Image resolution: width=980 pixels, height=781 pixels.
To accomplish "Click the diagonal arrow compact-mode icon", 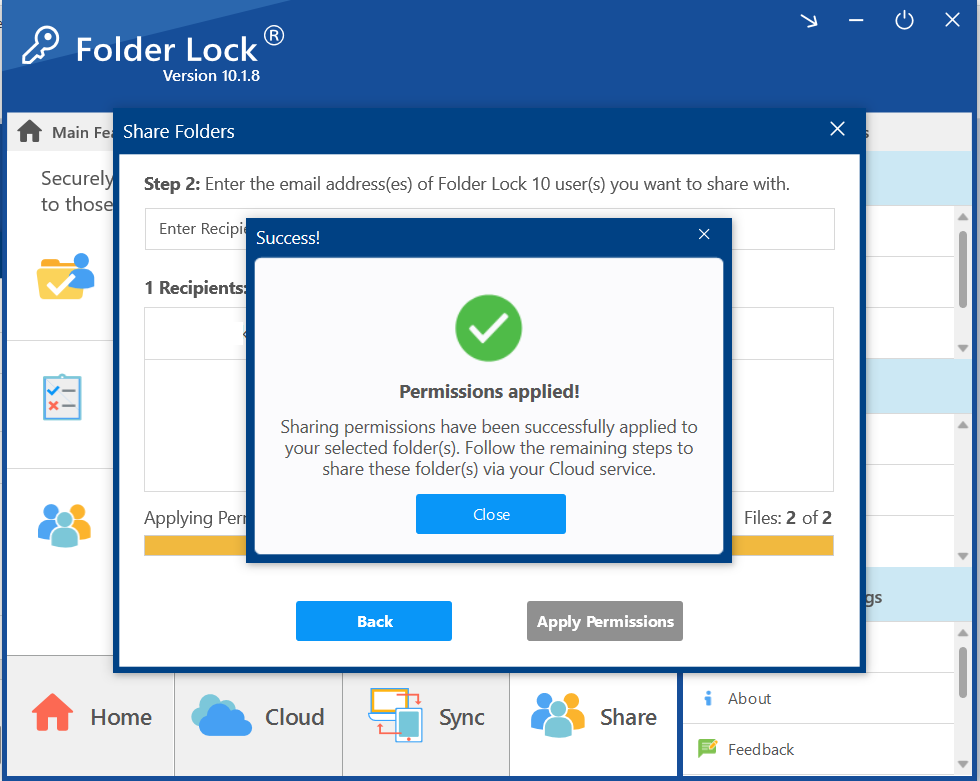I will click(809, 20).
